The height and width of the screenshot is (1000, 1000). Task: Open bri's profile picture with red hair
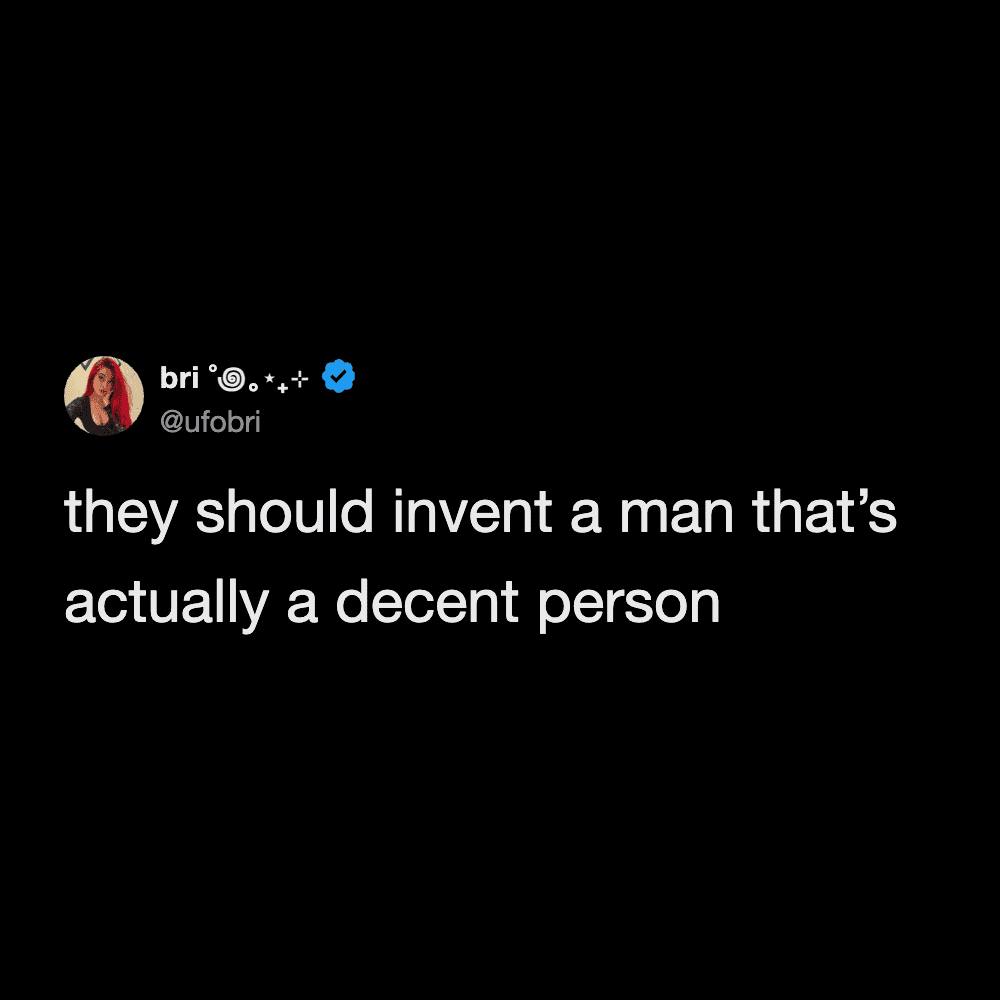[104, 396]
